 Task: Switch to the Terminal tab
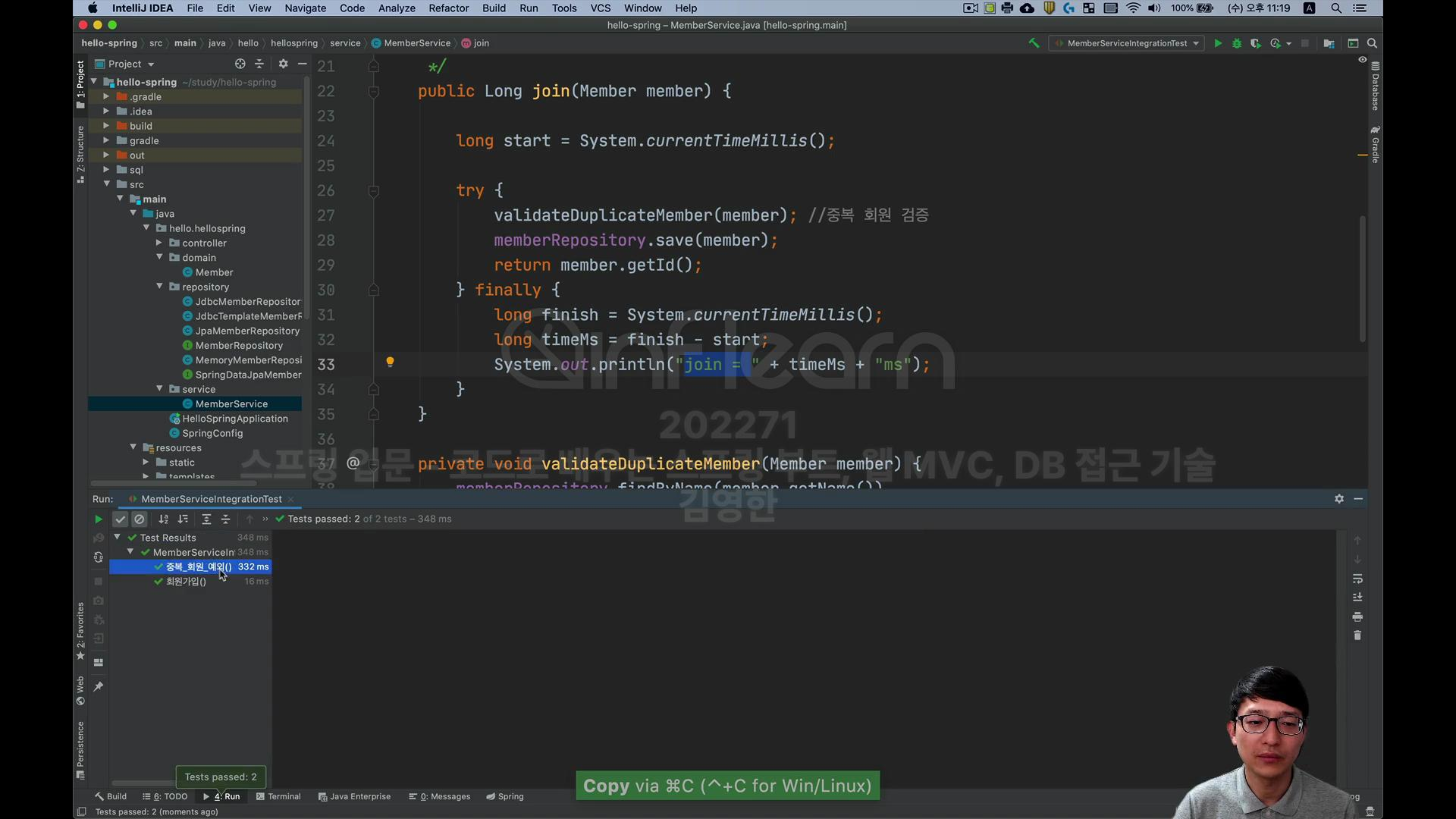click(278, 796)
